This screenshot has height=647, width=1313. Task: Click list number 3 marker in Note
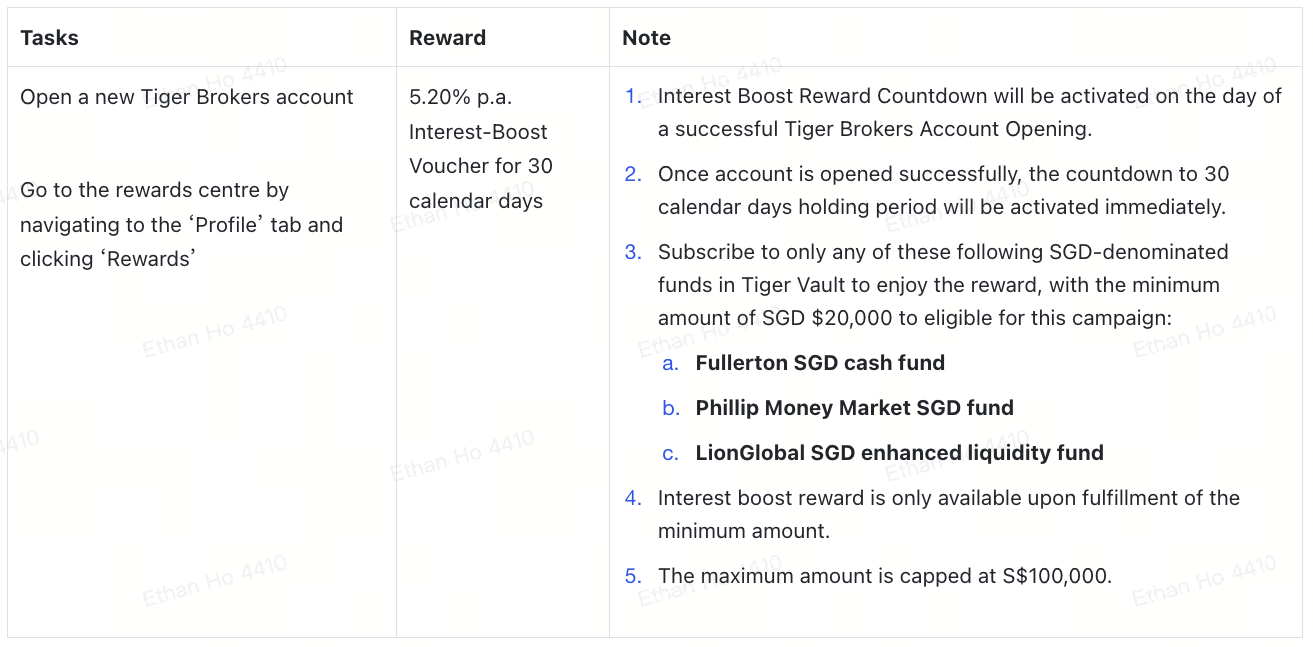point(633,252)
